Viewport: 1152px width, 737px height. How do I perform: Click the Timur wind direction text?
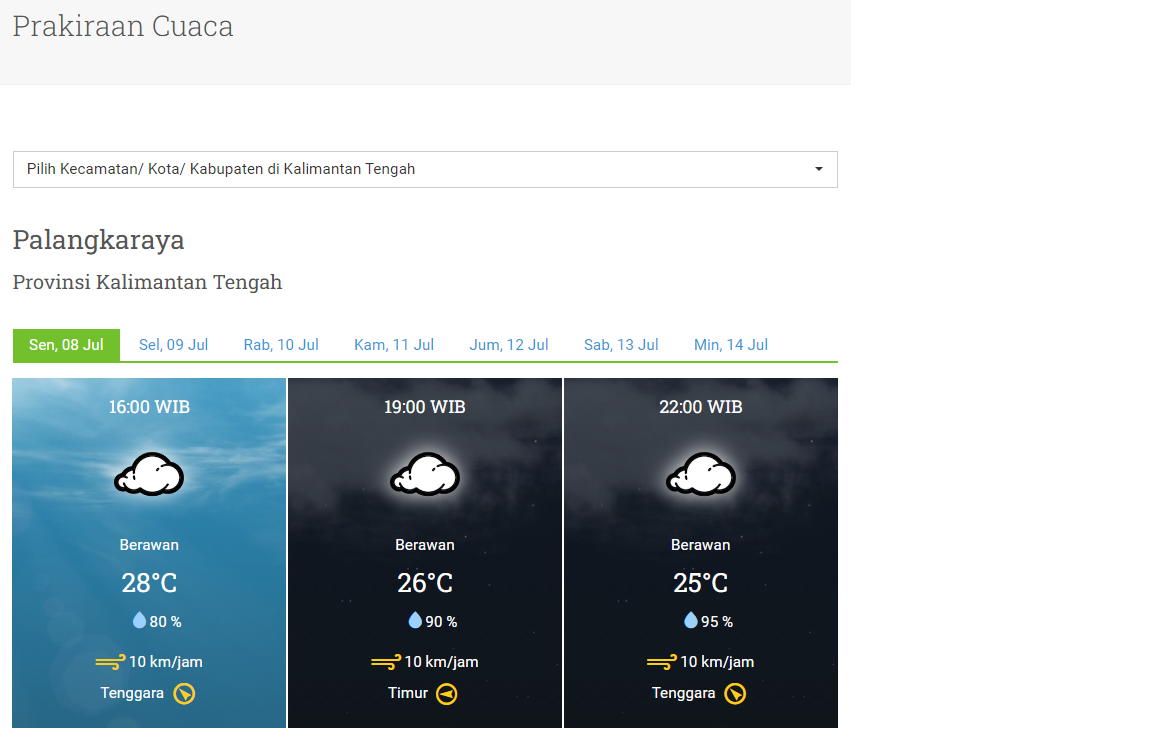[408, 693]
